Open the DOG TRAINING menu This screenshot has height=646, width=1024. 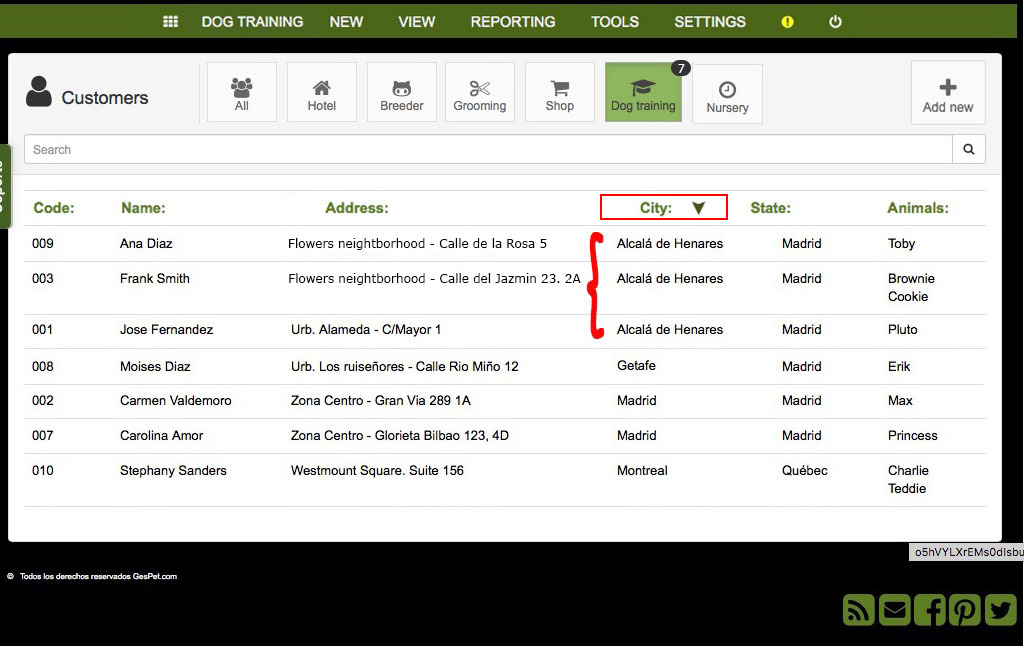[x=252, y=22]
